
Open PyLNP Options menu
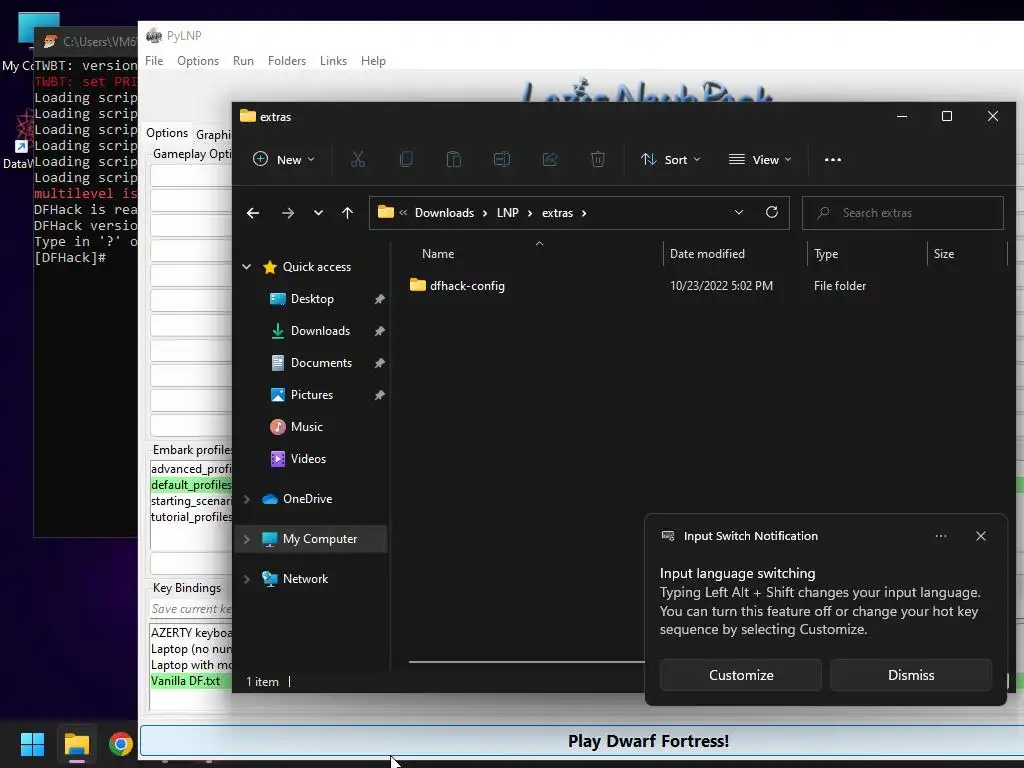(x=198, y=61)
